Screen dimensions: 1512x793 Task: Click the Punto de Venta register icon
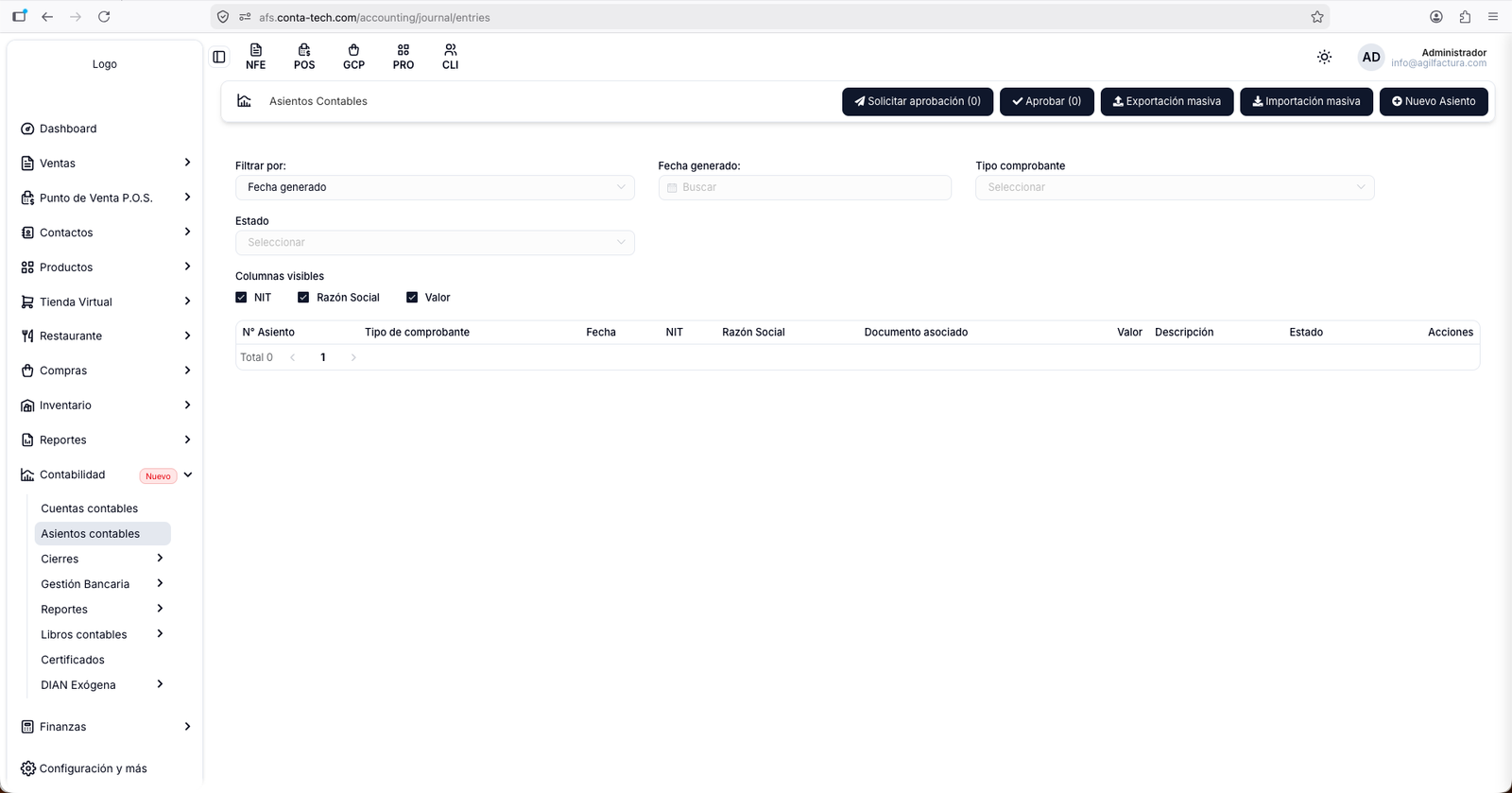click(x=27, y=198)
